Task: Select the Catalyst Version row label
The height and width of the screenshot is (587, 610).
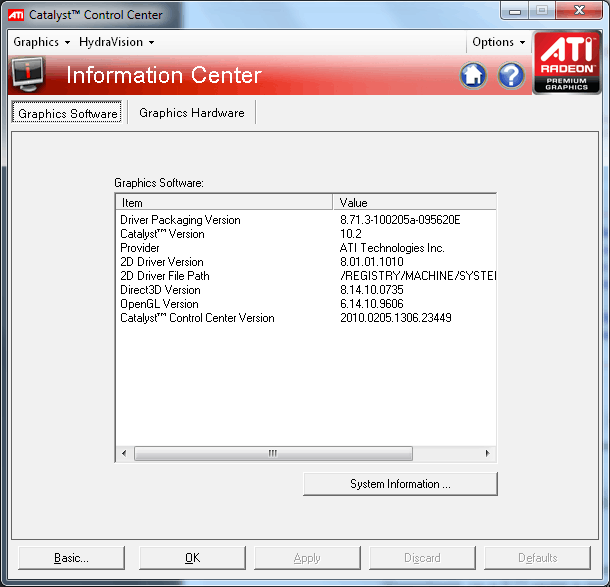Action: pyautogui.click(x=162, y=234)
